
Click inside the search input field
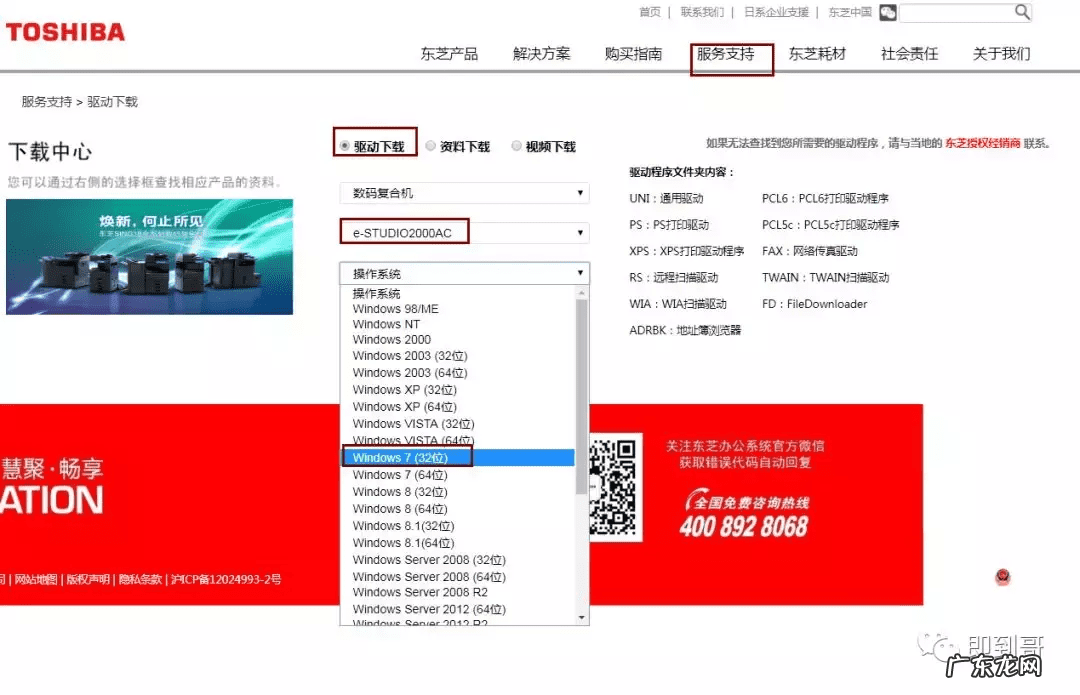click(x=960, y=12)
